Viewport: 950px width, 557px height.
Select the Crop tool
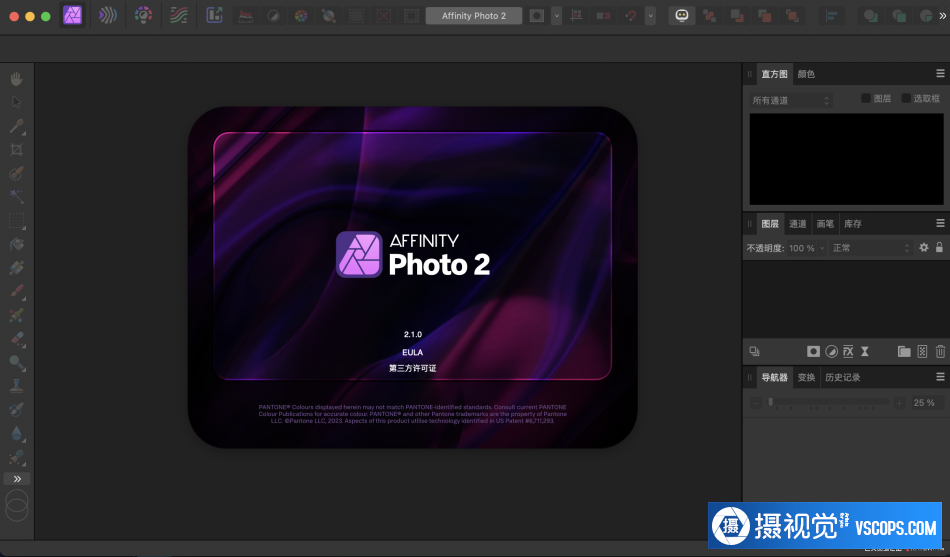point(16,150)
